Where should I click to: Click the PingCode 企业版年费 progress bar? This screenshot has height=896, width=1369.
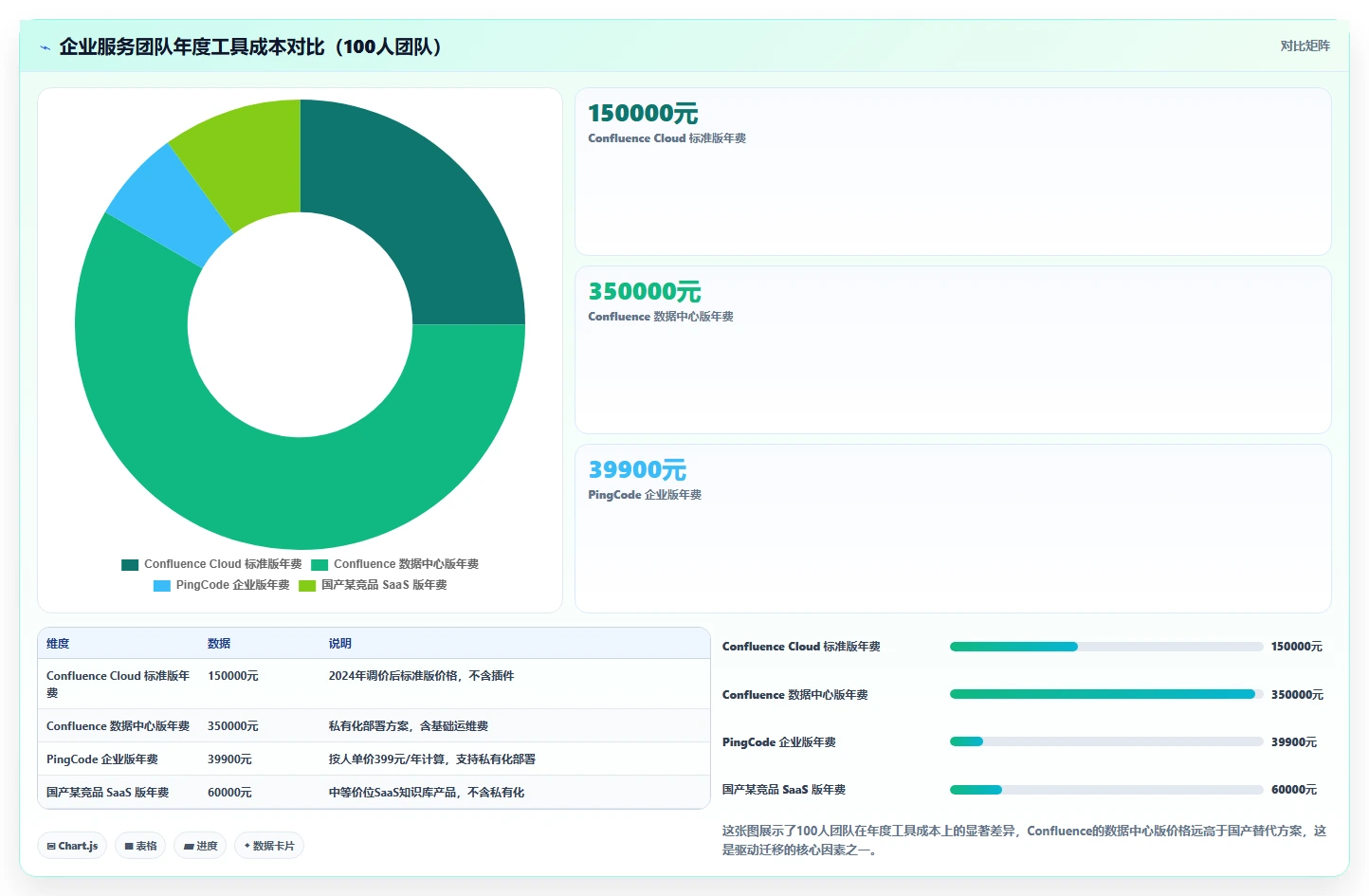point(1106,741)
